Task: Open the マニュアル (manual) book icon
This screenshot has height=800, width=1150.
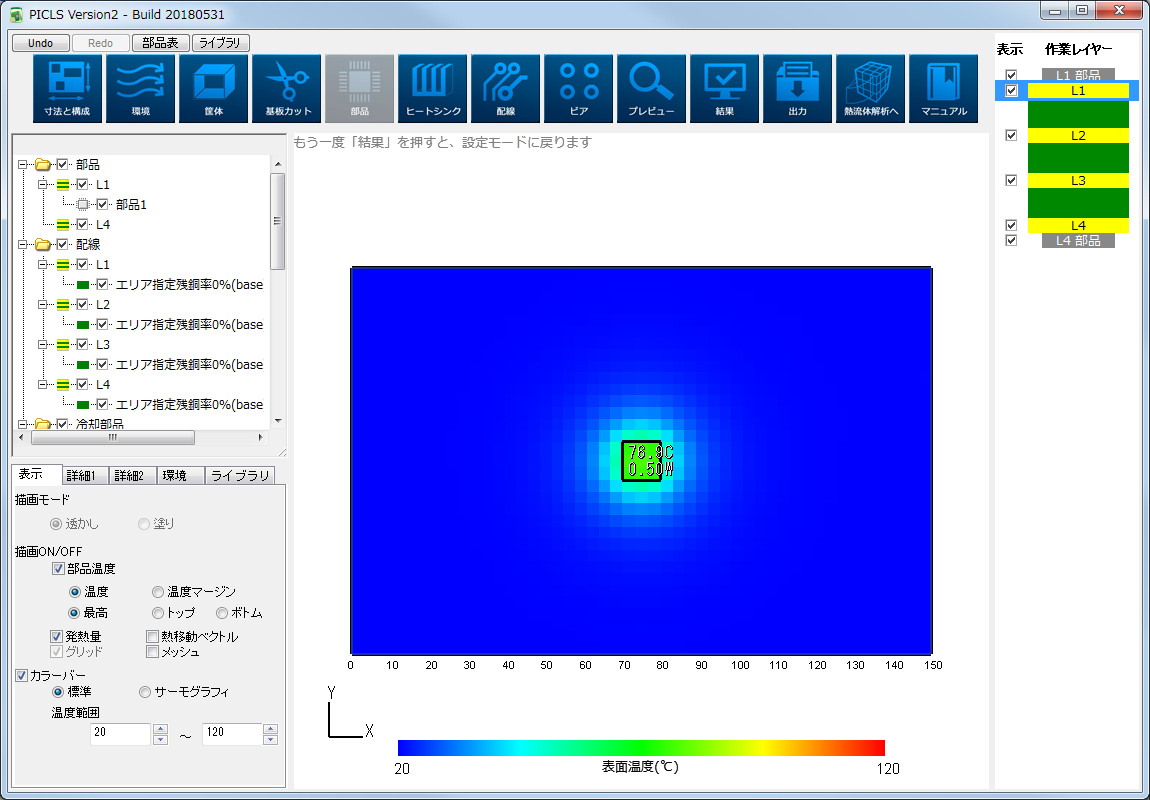Action: point(943,88)
